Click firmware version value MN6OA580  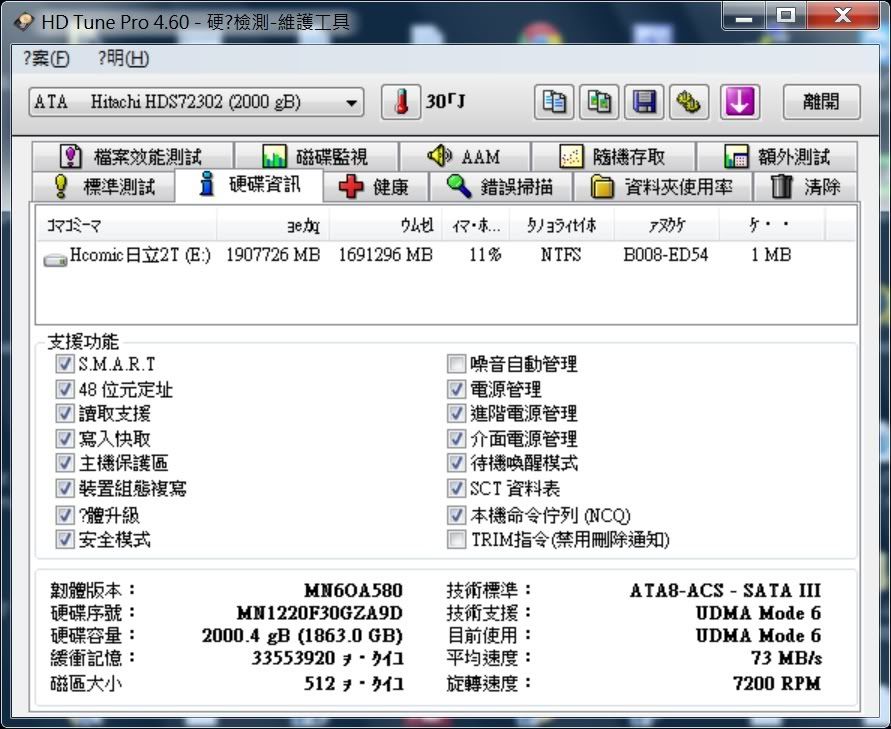[353, 591]
